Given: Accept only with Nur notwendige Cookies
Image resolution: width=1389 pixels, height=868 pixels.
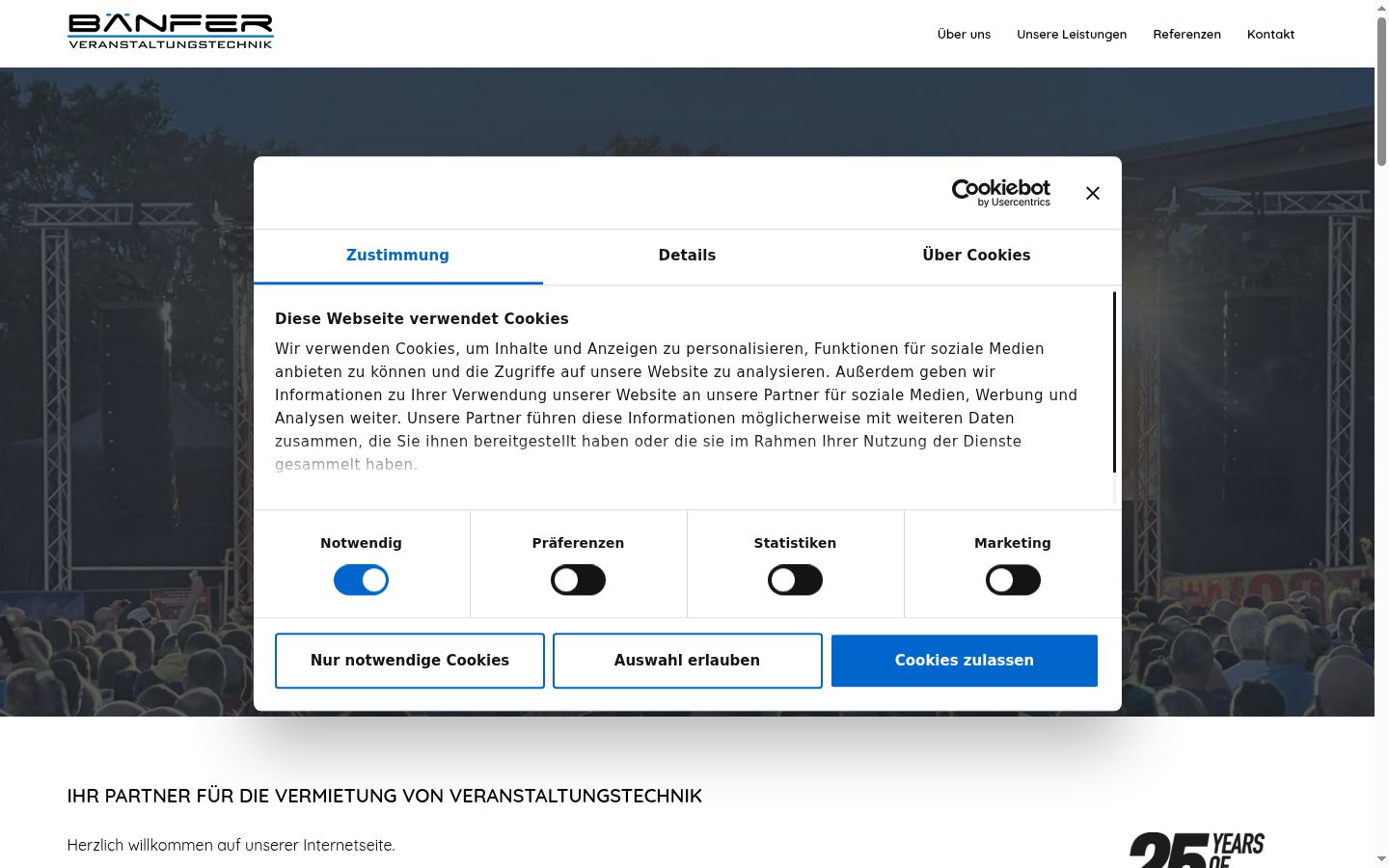Looking at the screenshot, I should 410,661.
